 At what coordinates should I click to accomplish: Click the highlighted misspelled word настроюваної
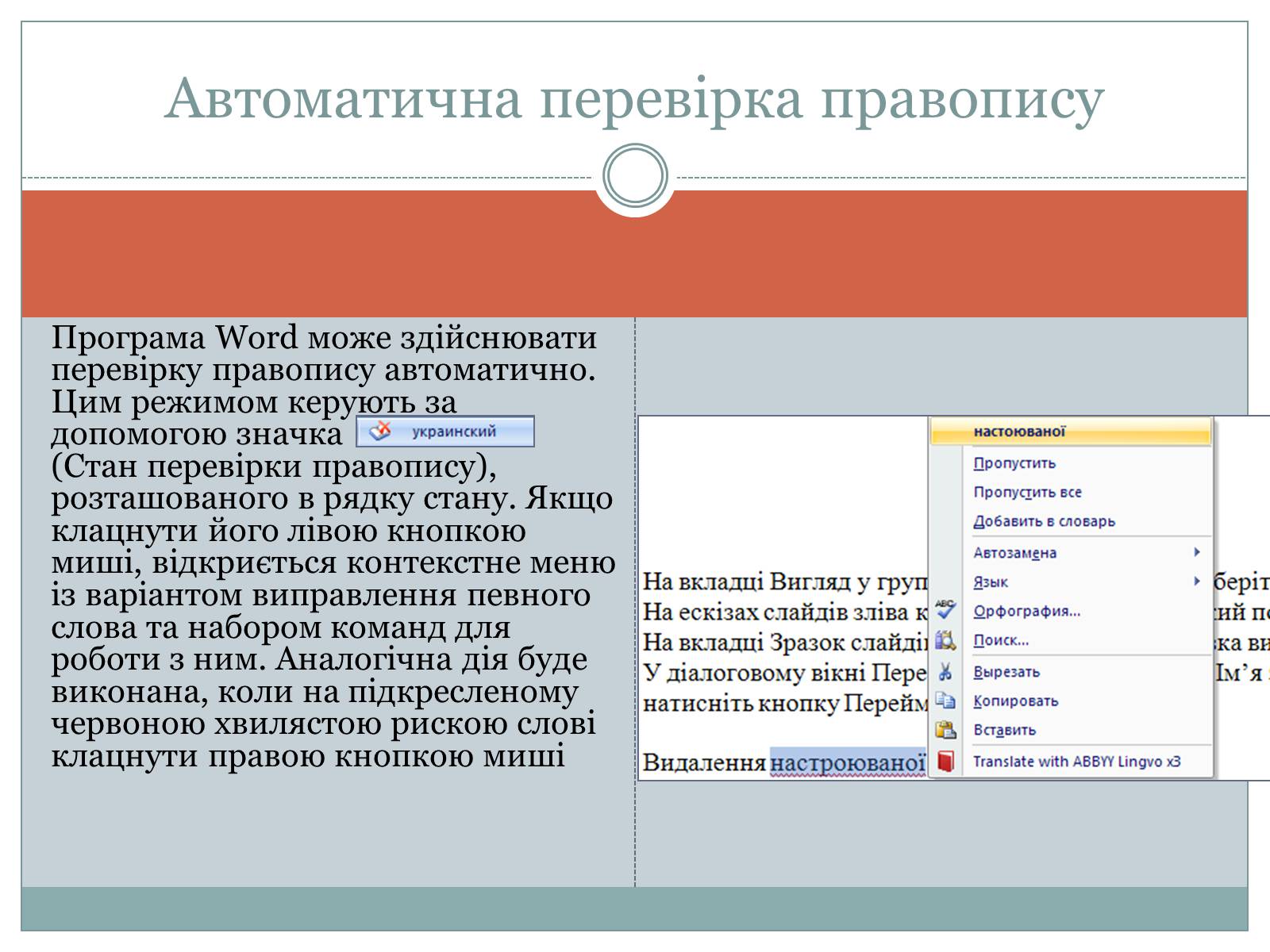click(x=848, y=763)
